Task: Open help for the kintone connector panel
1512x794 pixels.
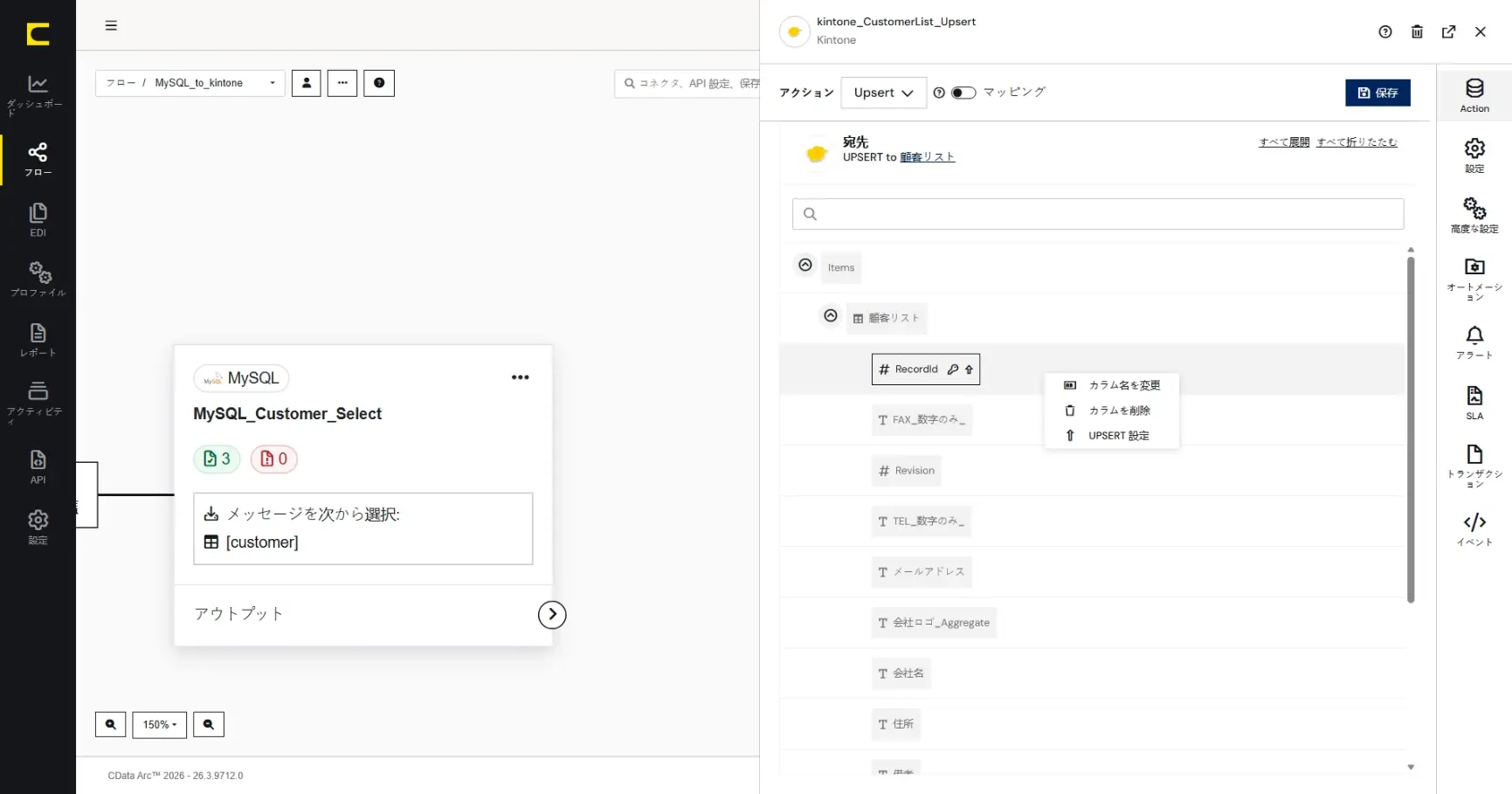Action: tap(1385, 31)
